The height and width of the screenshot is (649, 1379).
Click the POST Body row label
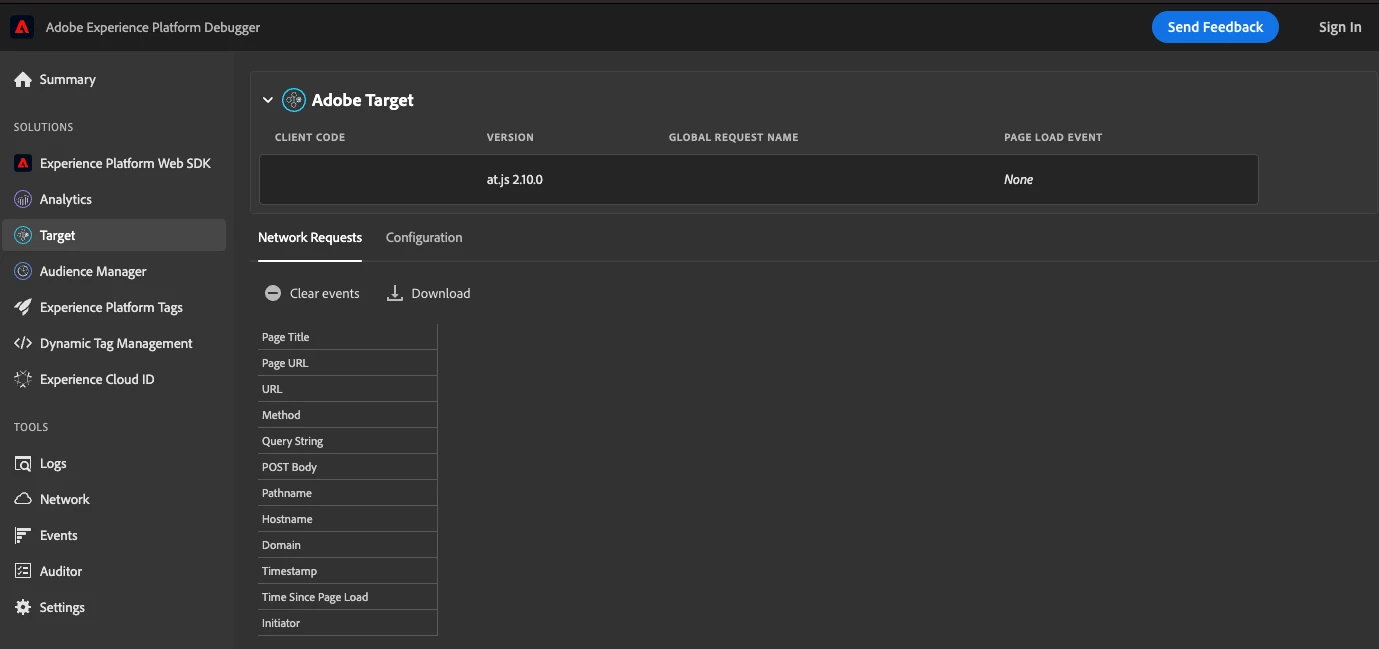point(289,467)
